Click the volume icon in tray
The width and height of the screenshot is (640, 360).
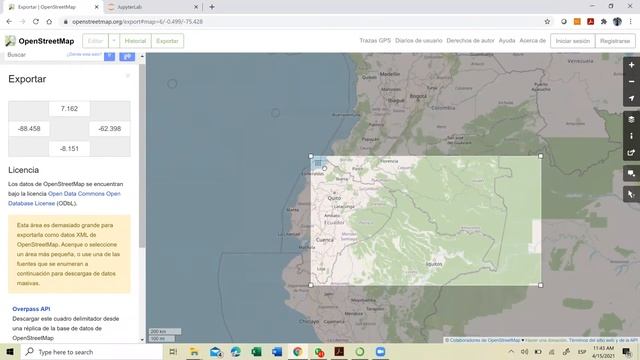[x=524, y=352]
